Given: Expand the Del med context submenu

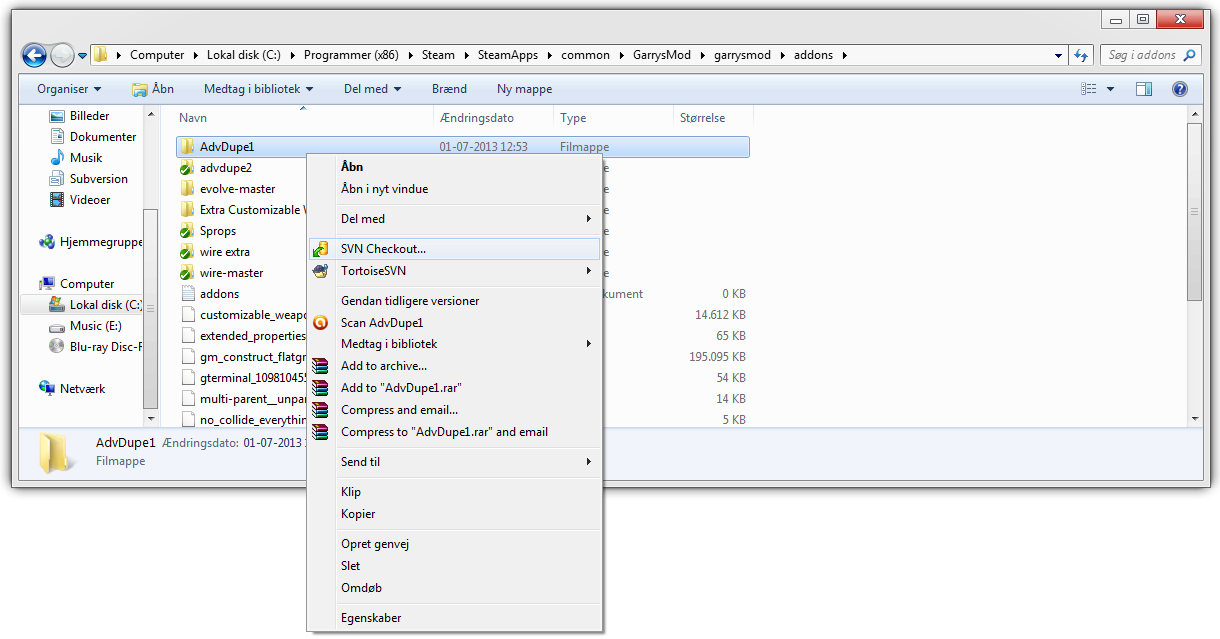Looking at the screenshot, I should 455,219.
